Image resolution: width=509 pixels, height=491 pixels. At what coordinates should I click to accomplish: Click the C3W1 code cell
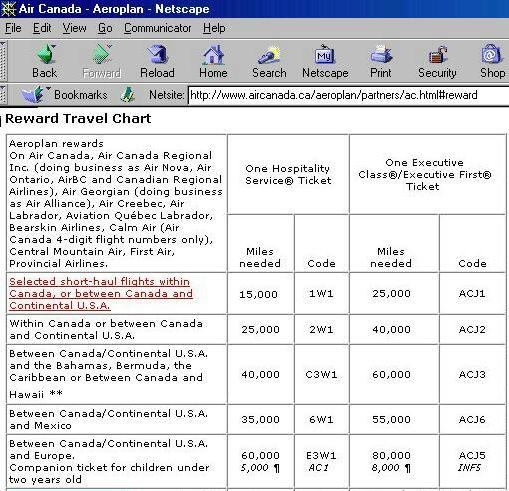[x=321, y=375]
